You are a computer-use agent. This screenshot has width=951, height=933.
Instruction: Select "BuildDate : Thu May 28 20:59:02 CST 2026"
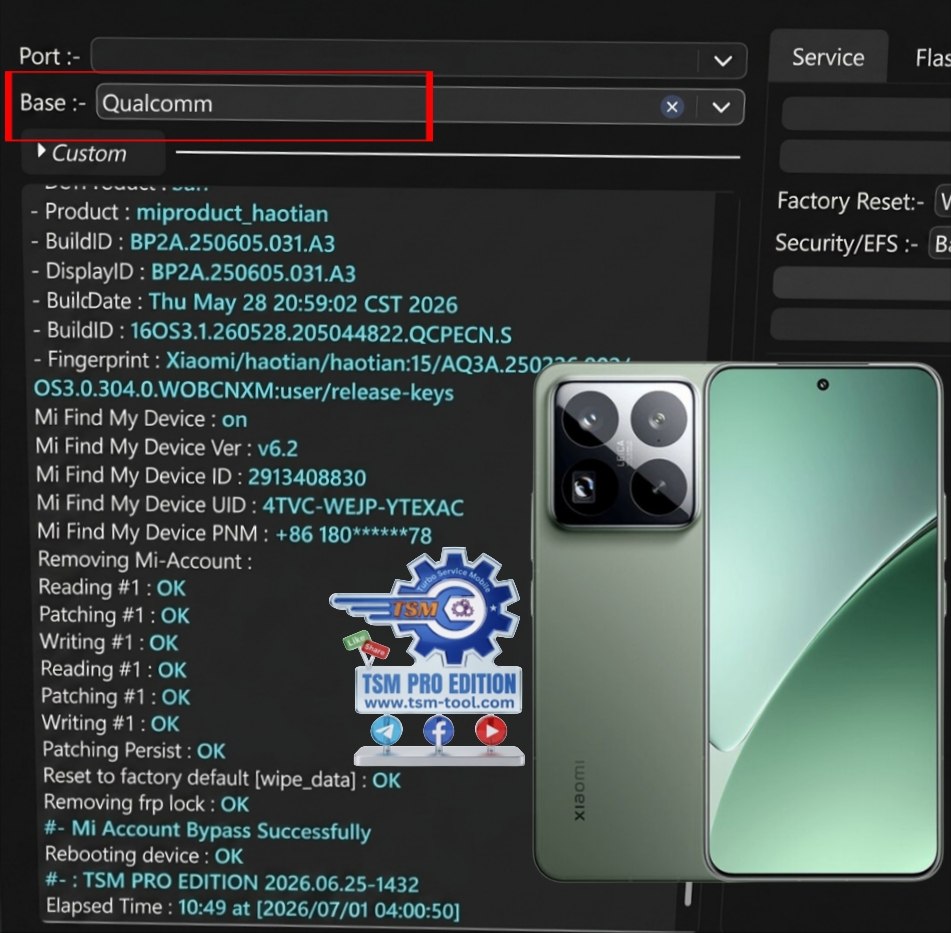pos(245,302)
